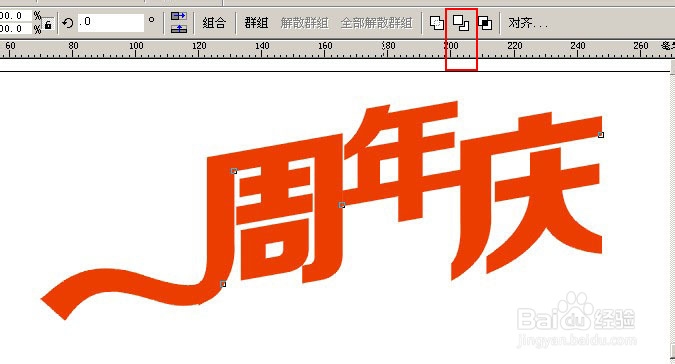Click the 200 mark on the ruler

[451, 46]
